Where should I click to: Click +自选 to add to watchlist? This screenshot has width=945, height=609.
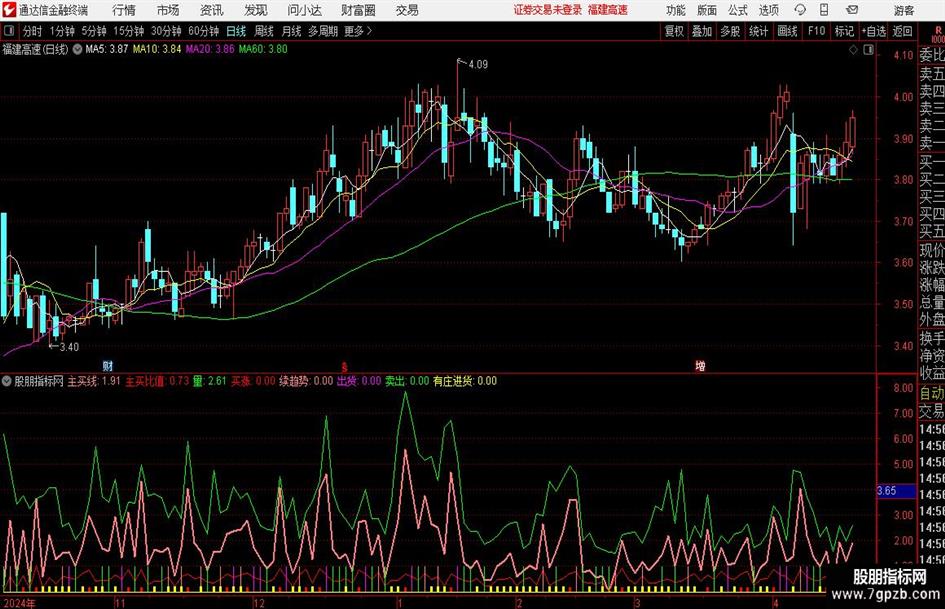(874, 31)
